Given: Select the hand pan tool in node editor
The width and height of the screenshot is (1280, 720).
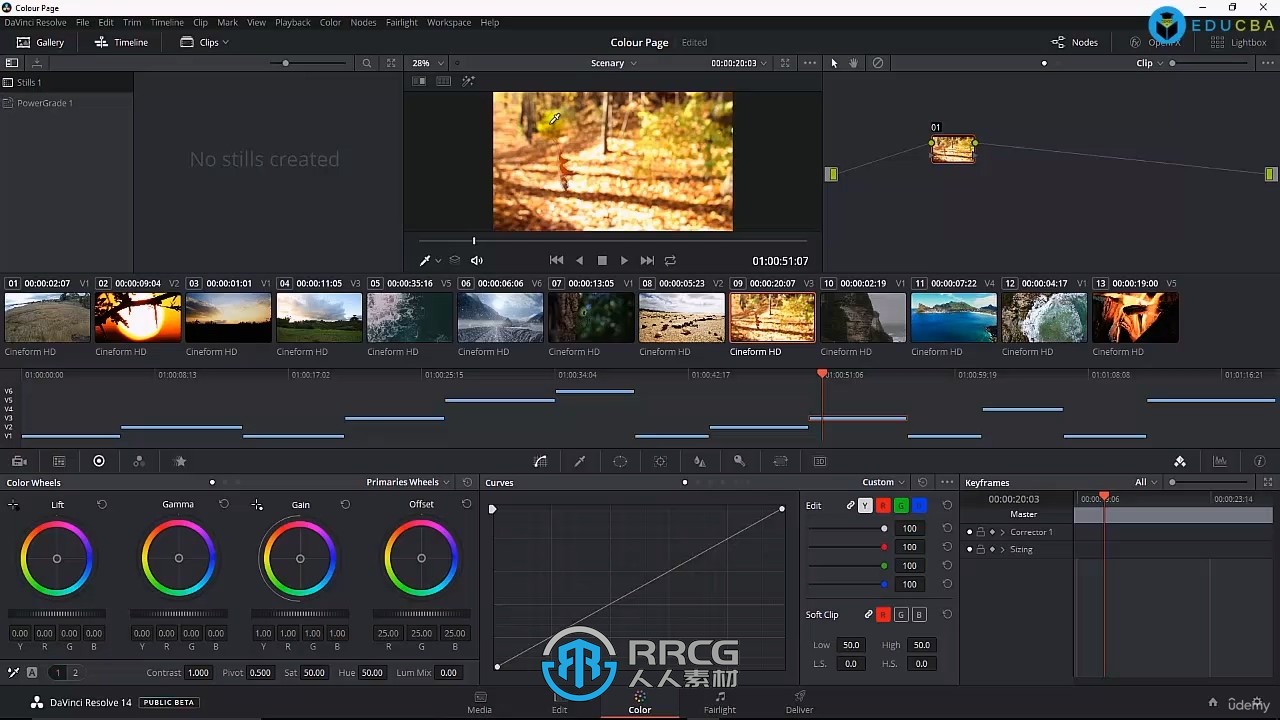Looking at the screenshot, I should (x=854, y=63).
